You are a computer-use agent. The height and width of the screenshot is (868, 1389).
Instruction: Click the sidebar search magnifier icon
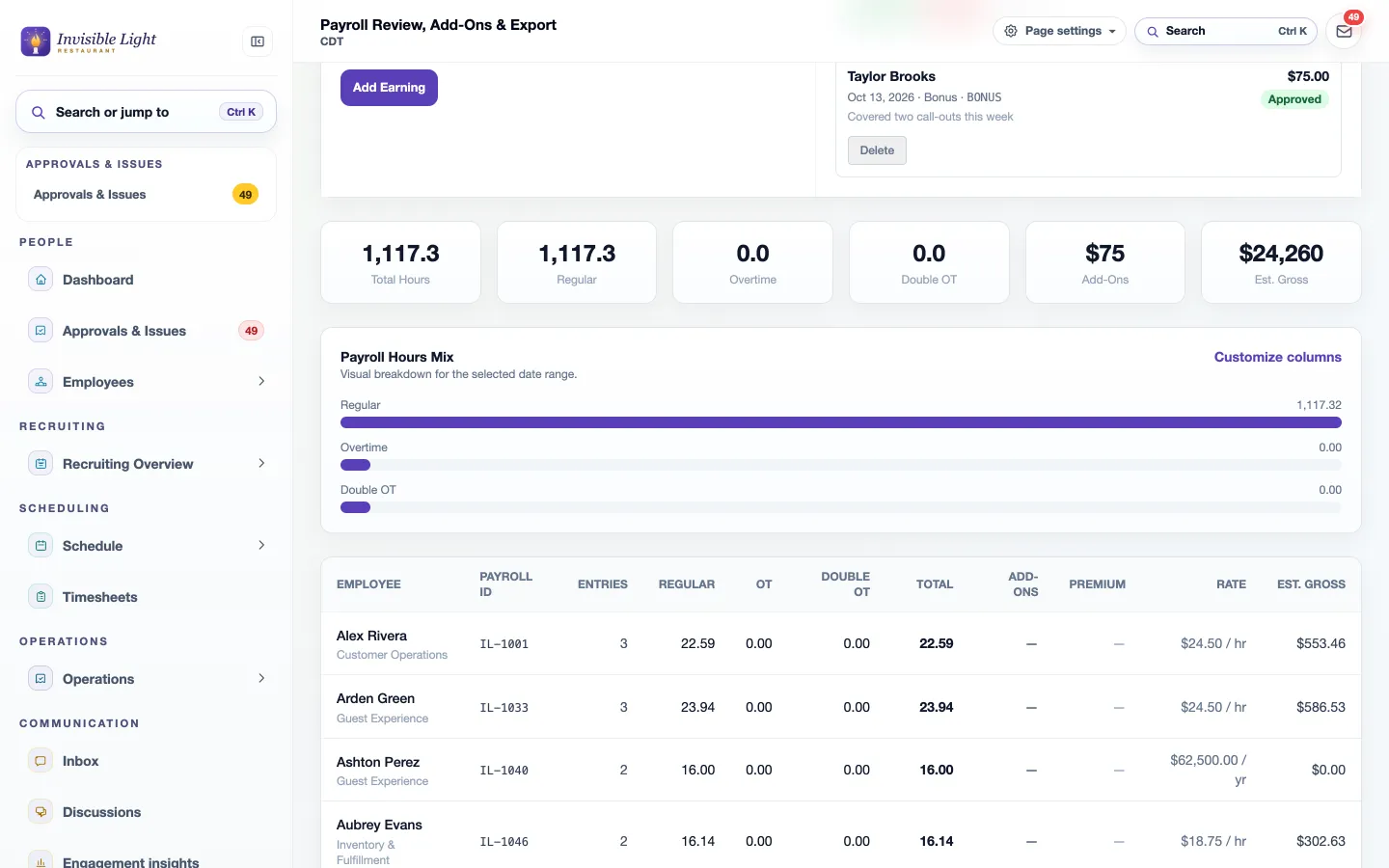39,113
